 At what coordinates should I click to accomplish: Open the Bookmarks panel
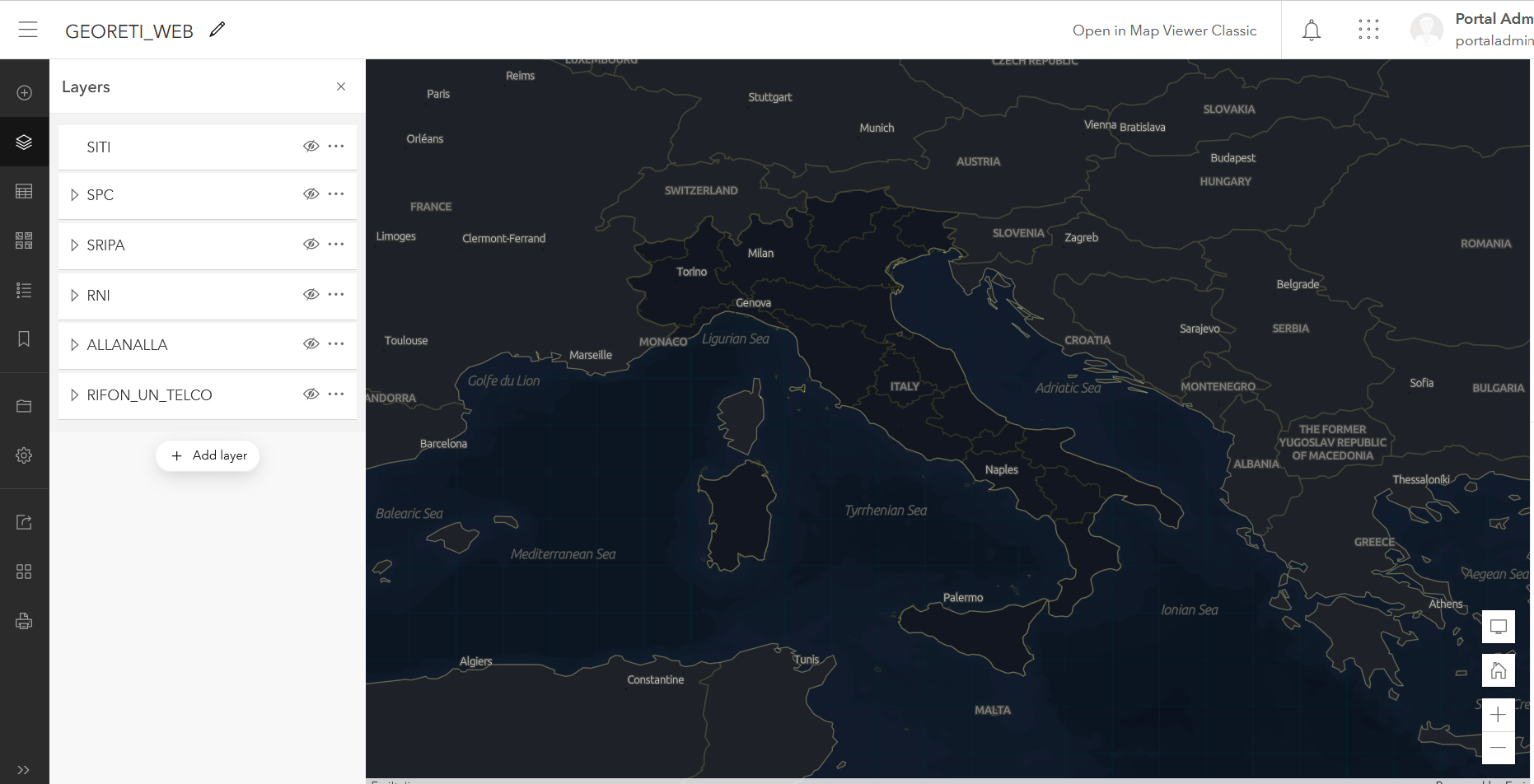point(24,339)
